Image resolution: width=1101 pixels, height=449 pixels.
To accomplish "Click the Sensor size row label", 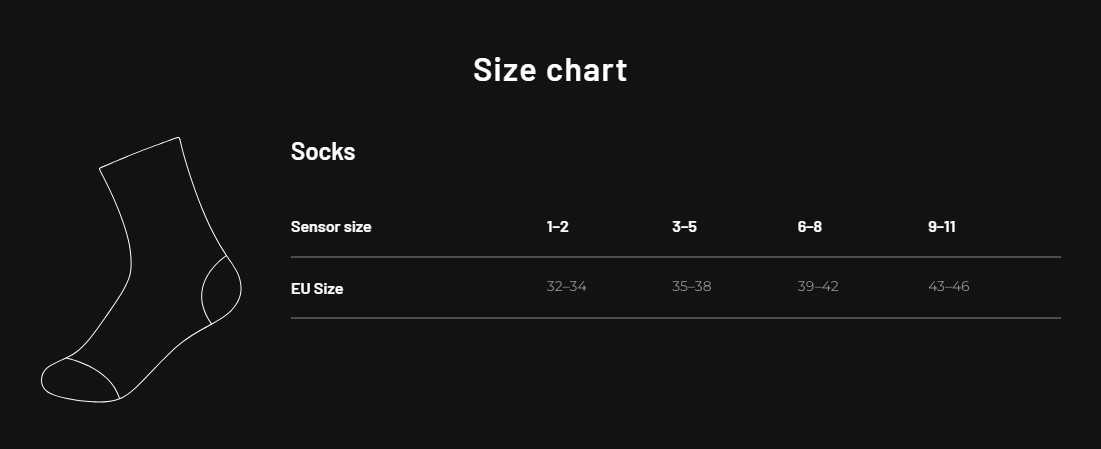I will 331,227.
